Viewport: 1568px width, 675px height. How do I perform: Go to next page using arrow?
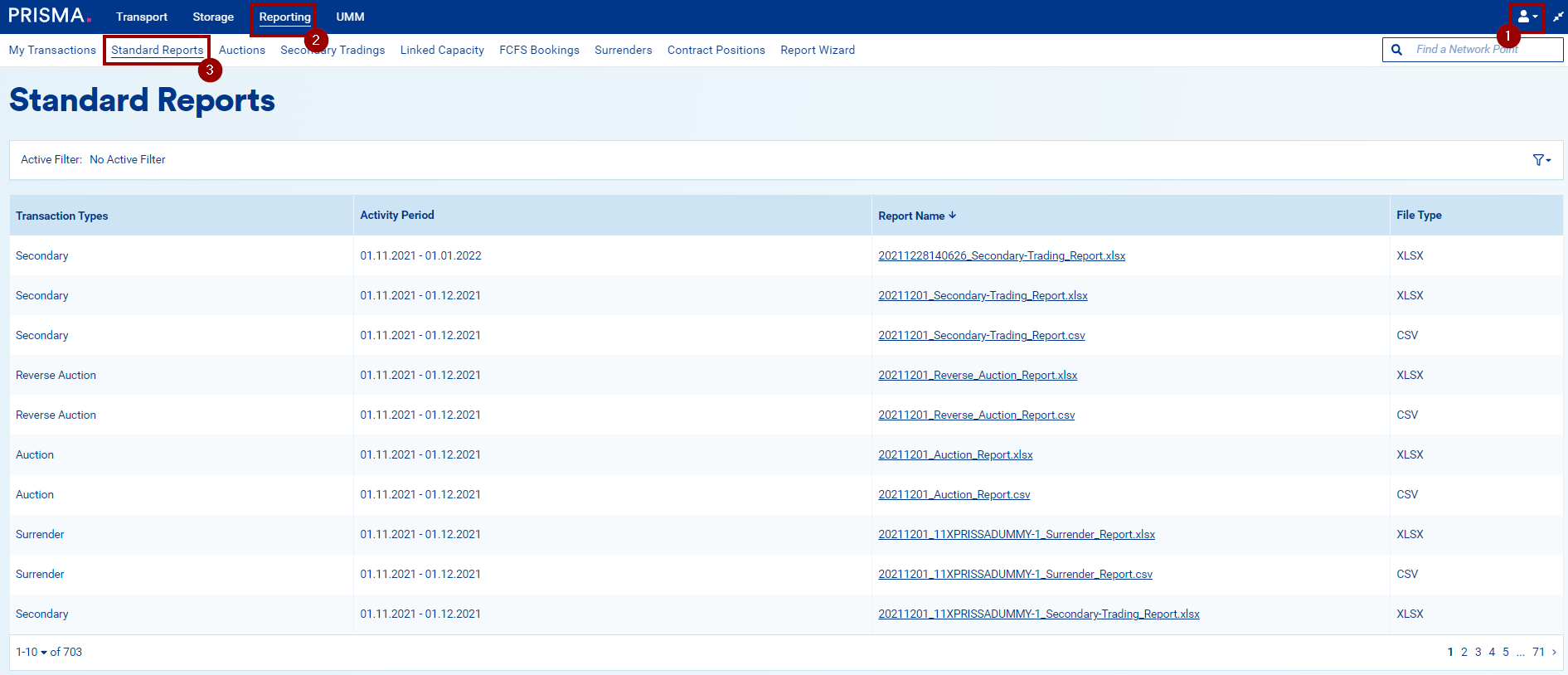1554,652
